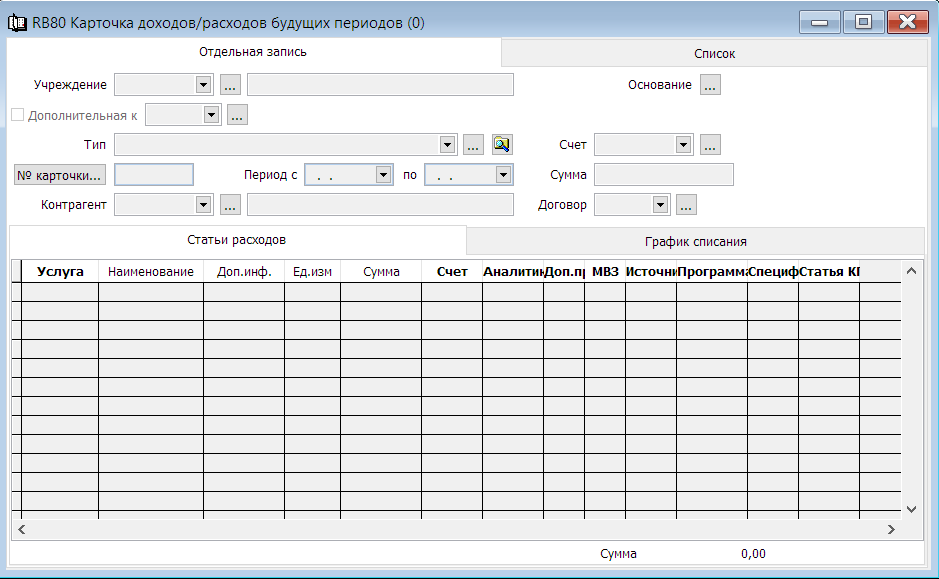
Task: Minimize the RB80 window
Action: (819, 22)
